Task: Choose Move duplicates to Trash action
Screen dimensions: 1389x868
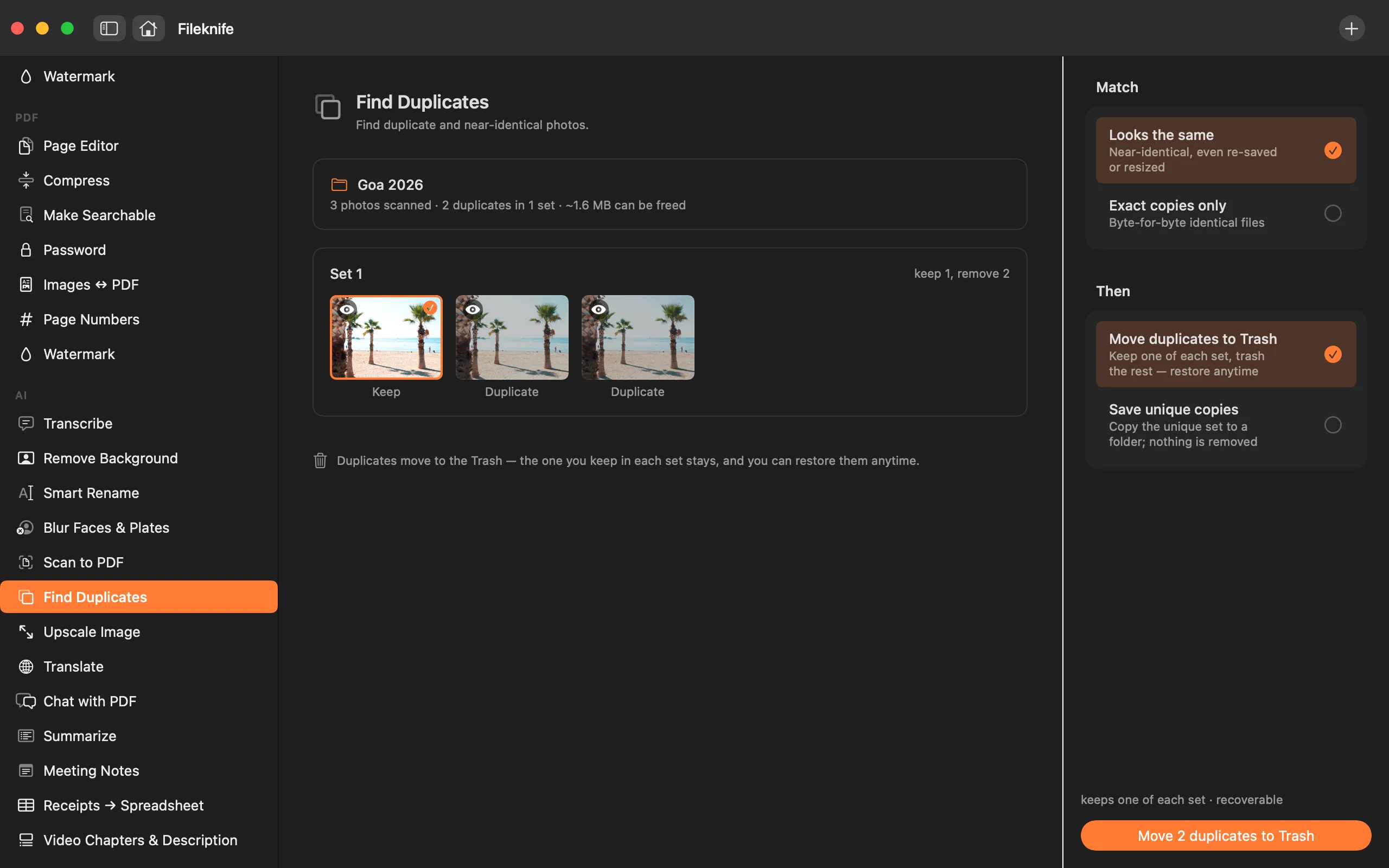Action: click(x=1226, y=354)
